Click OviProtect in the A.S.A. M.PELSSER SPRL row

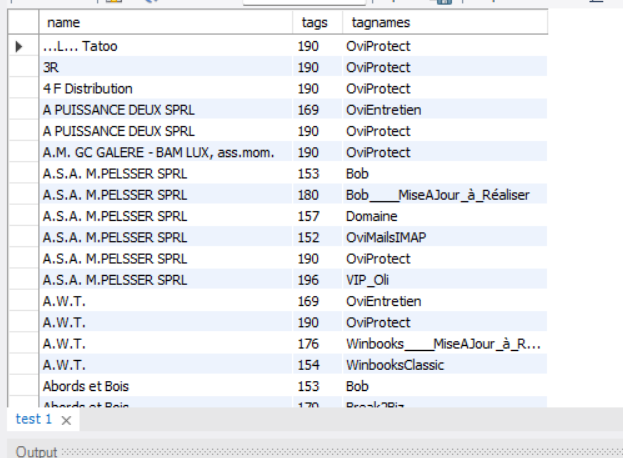(445, 259)
